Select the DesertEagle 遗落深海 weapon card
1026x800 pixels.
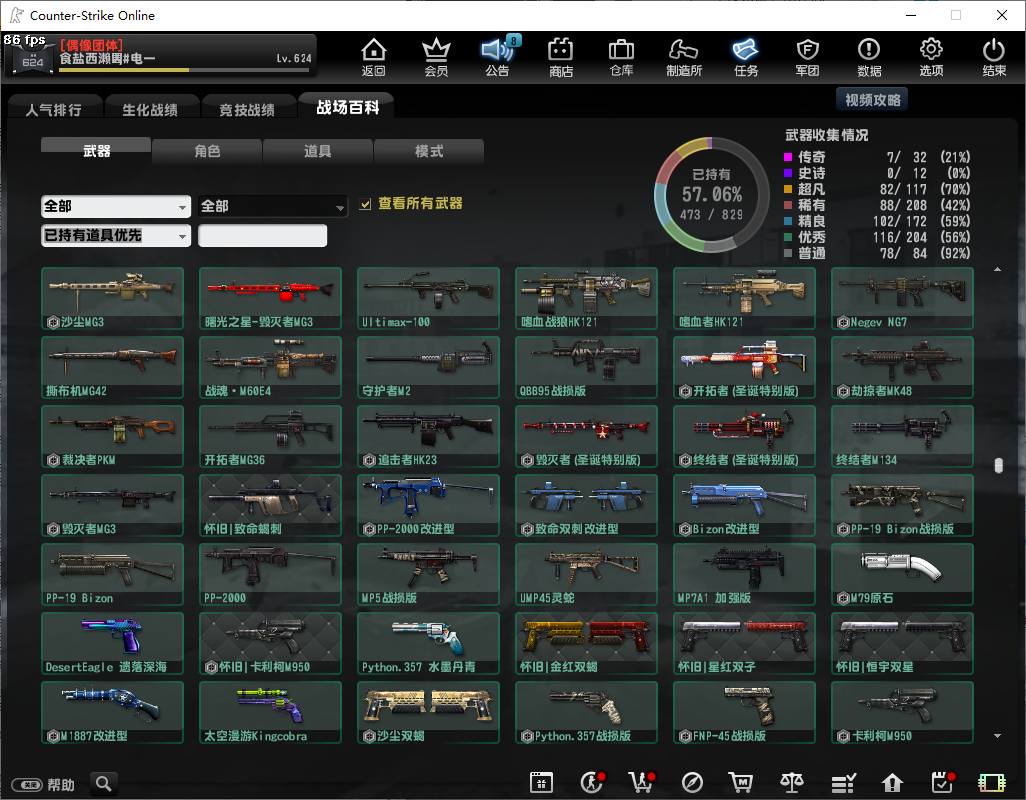coord(112,643)
